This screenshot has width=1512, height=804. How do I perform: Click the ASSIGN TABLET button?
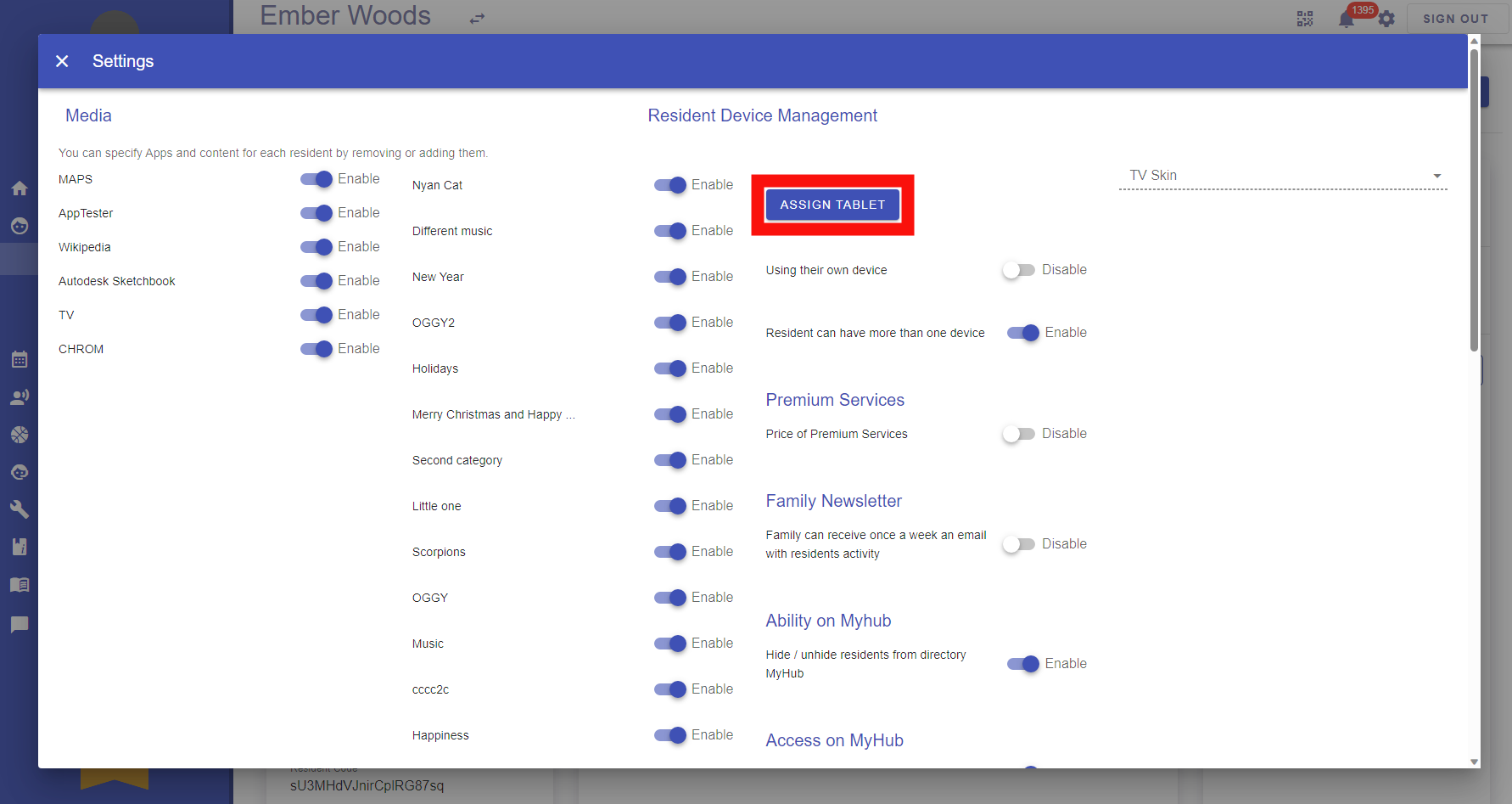[x=832, y=205]
